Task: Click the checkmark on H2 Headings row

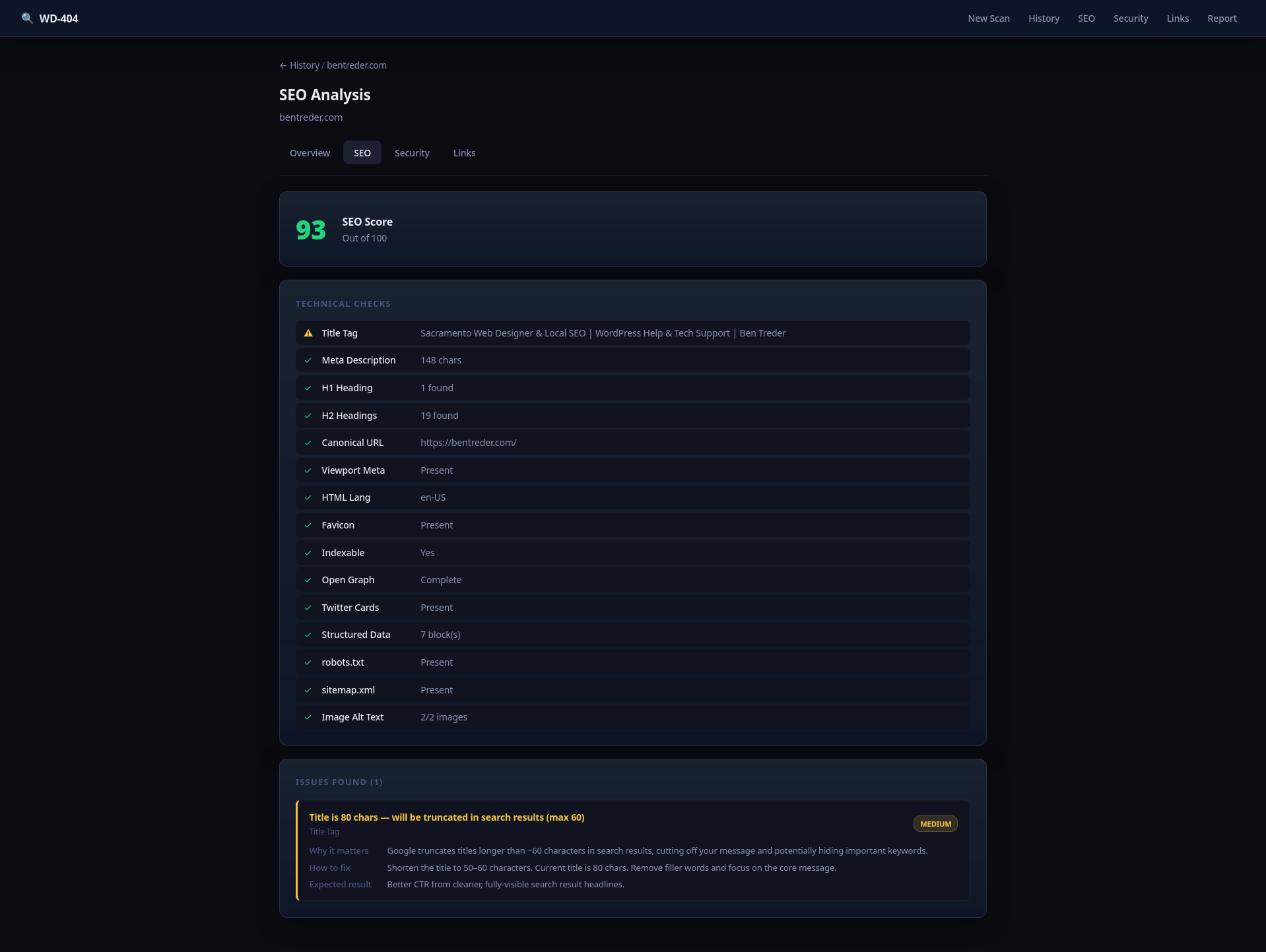Action: pos(308,416)
